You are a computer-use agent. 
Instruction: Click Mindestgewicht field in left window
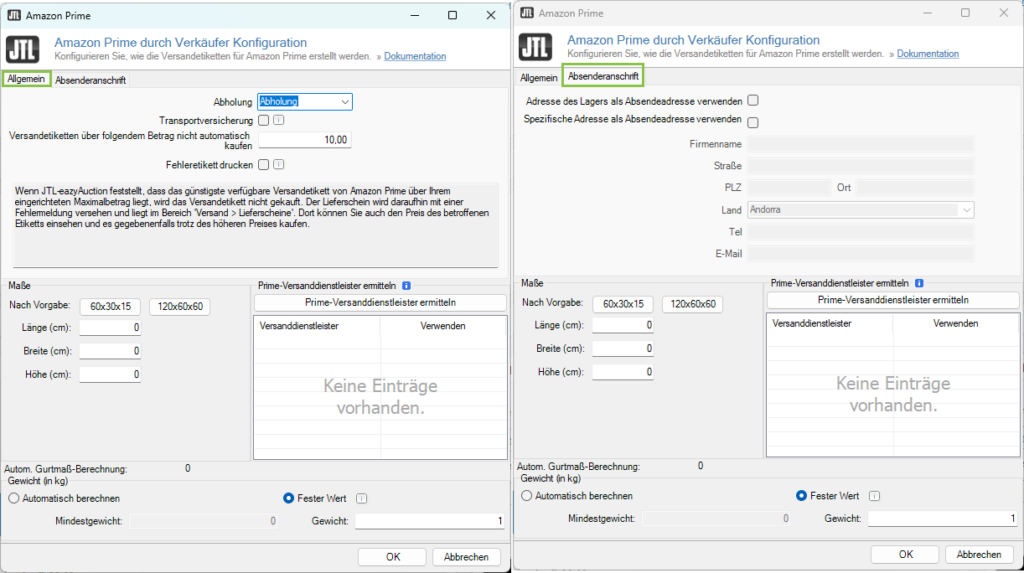click(x=203, y=521)
